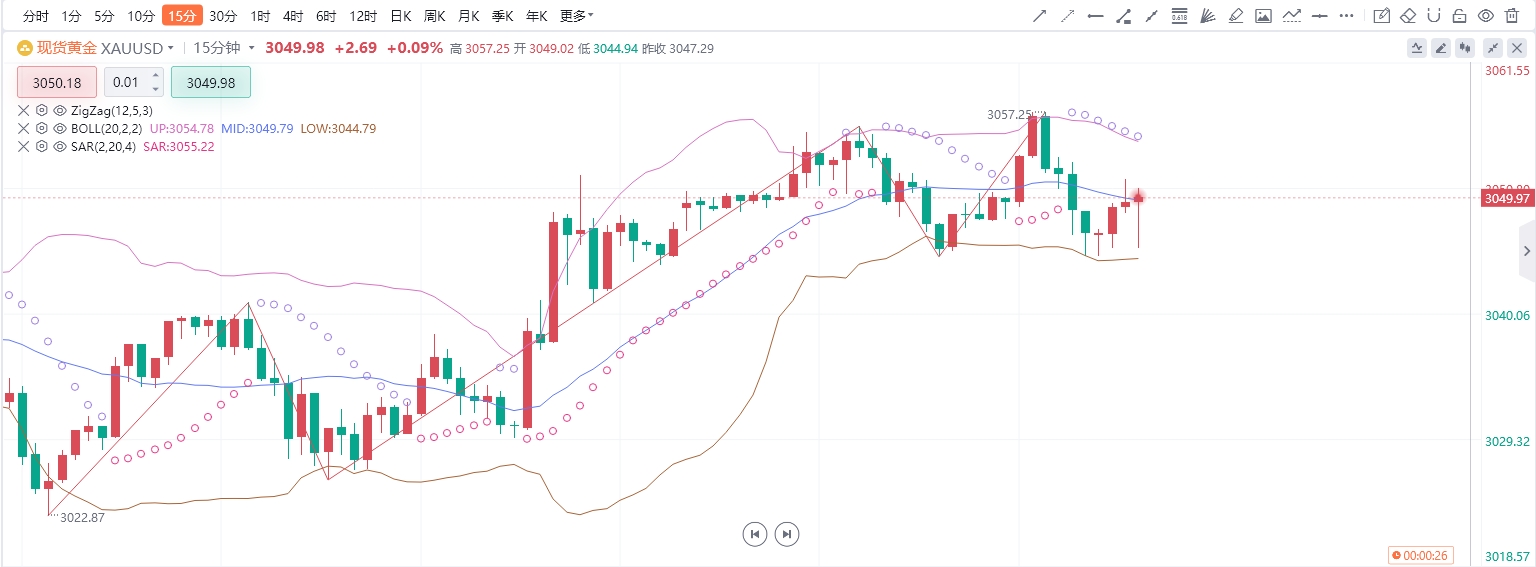Click the trash icon to delete drawings

click(x=1512, y=16)
